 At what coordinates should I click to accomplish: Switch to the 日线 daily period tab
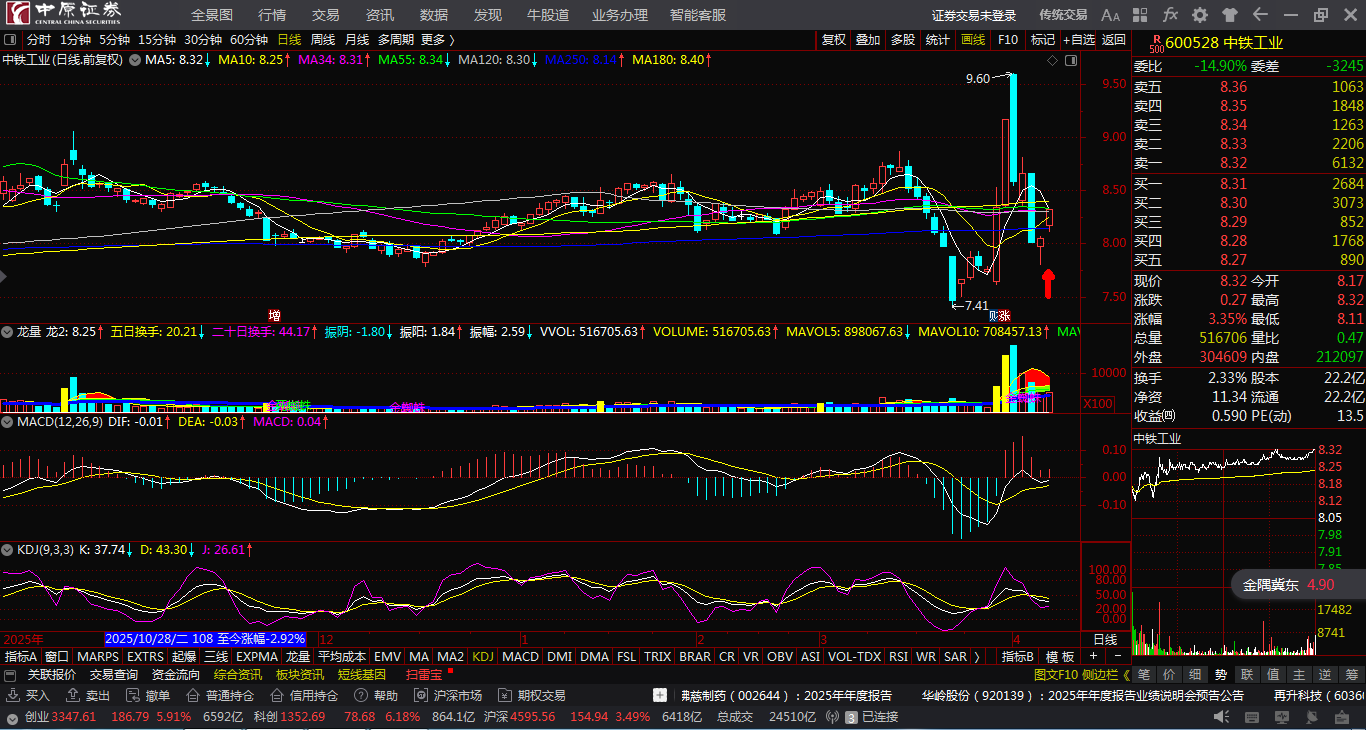pyautogui.click(x=289, y=40)
